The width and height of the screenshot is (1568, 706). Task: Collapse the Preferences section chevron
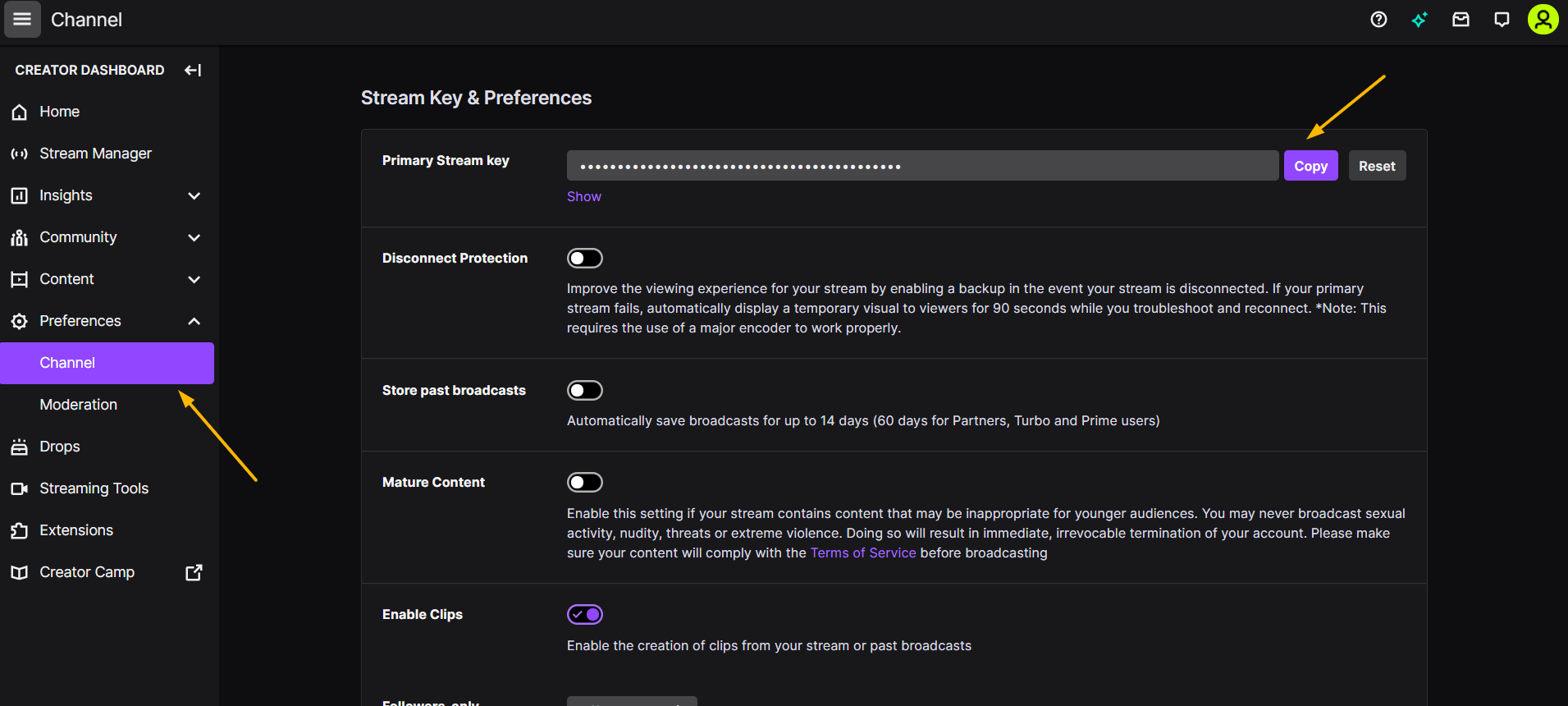(x=194, y=321)
